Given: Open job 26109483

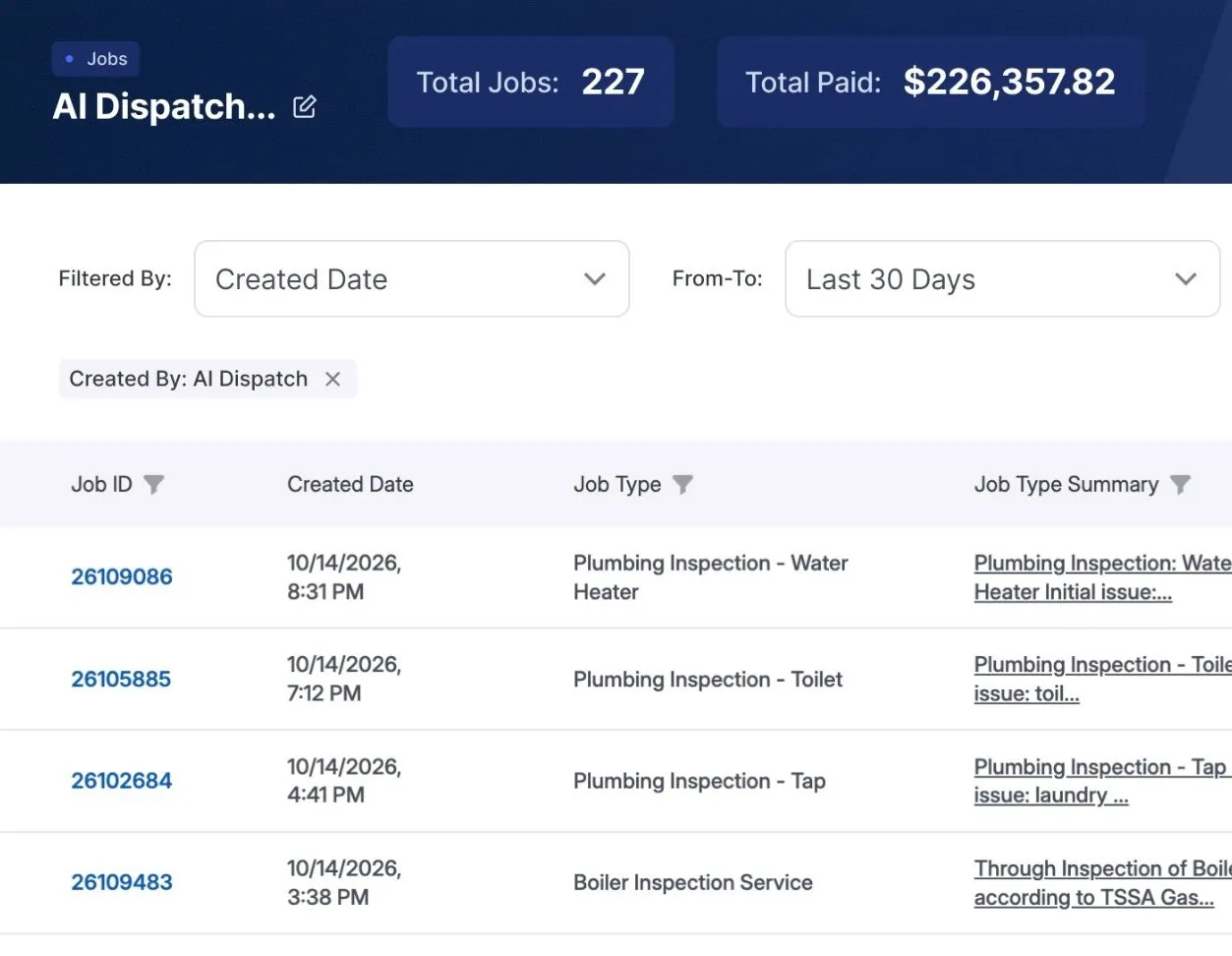Looking at the screenshot, I should click(122, 882).
